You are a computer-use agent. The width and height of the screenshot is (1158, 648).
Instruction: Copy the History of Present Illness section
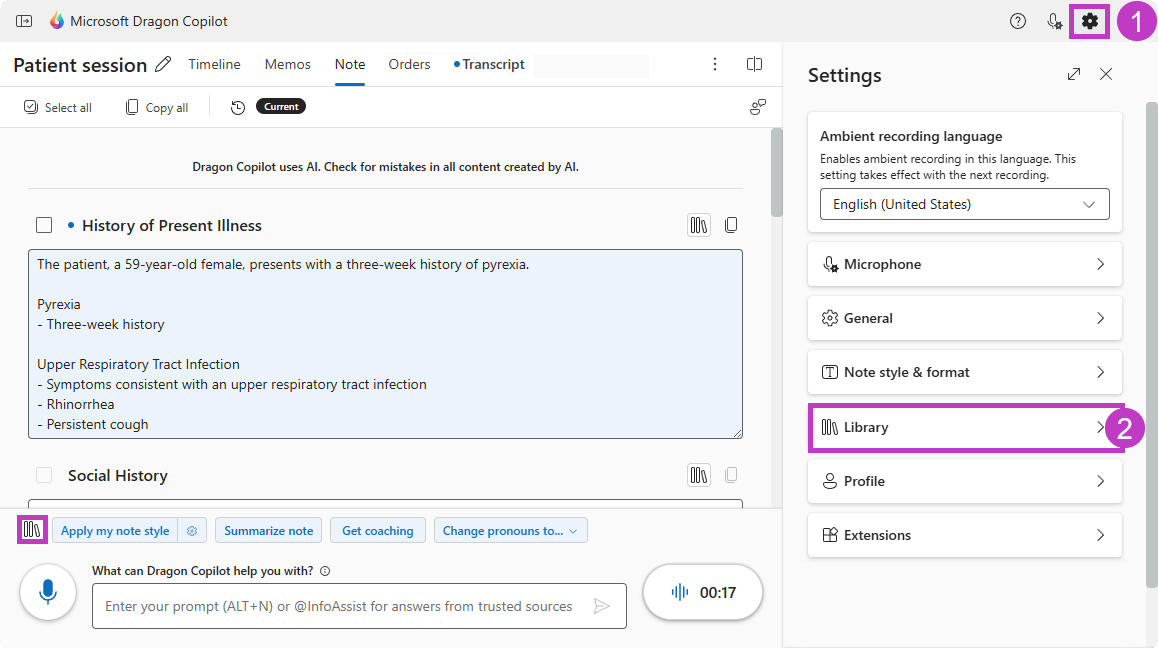pyautogui.click(x=731, y=224)
